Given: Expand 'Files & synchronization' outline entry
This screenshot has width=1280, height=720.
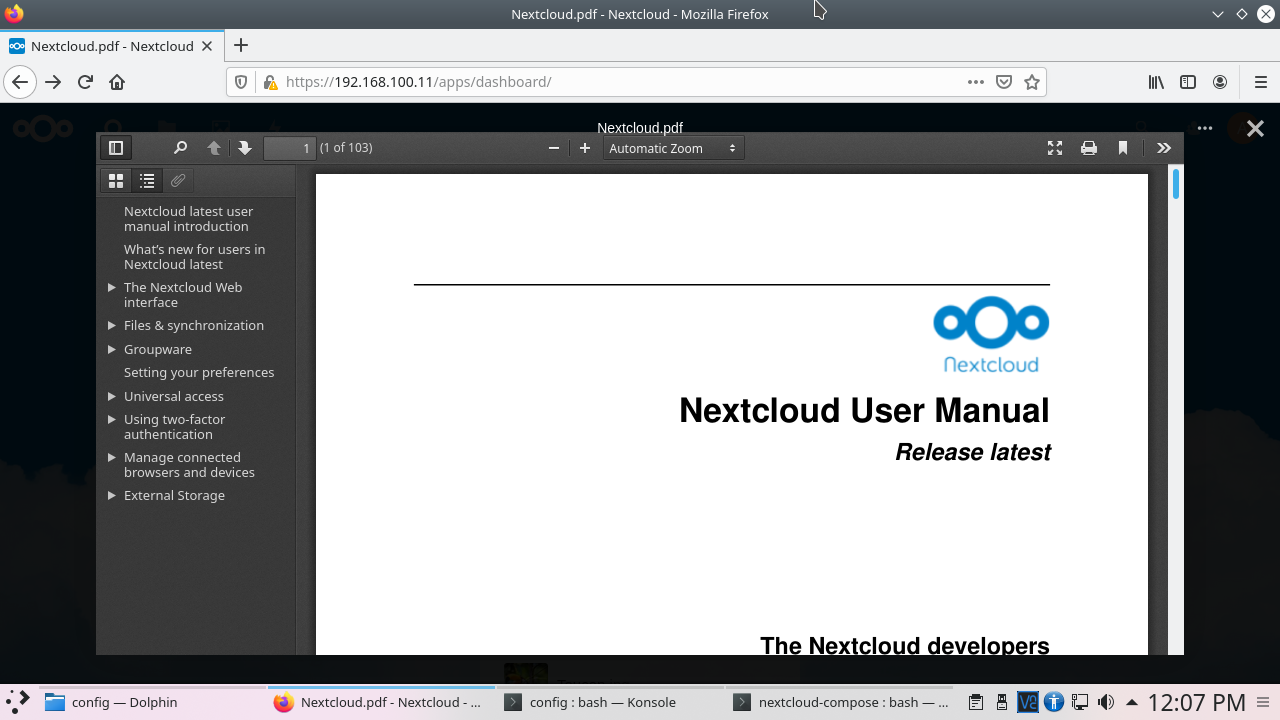Looking at the screenshot, I should (x=112, y=326).
